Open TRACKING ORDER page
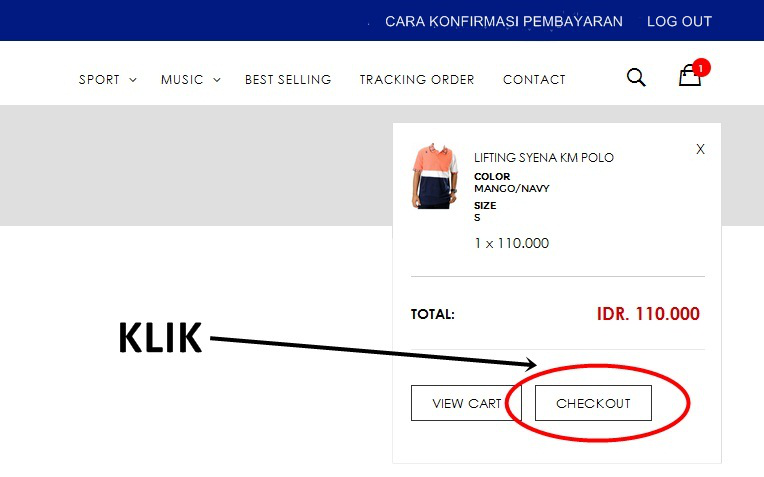This screenshot has height=477, width=764. pyautogui.click(x=417, y=79)
